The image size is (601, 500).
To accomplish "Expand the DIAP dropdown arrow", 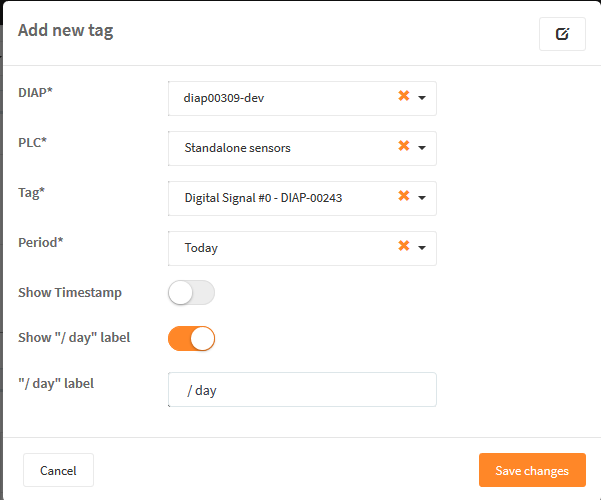I will click(422, 98).
